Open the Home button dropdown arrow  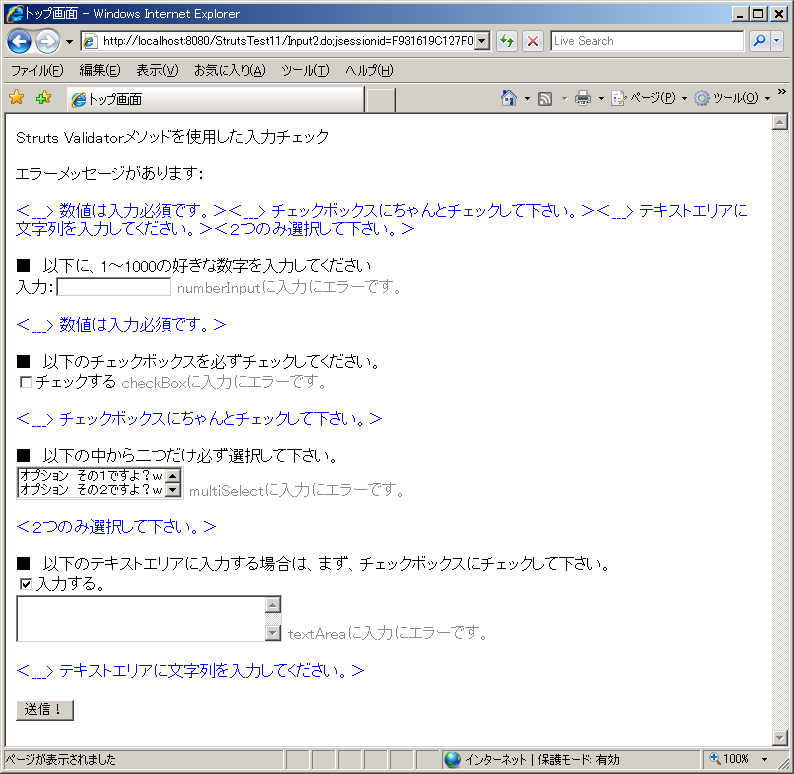pos(527,98)
